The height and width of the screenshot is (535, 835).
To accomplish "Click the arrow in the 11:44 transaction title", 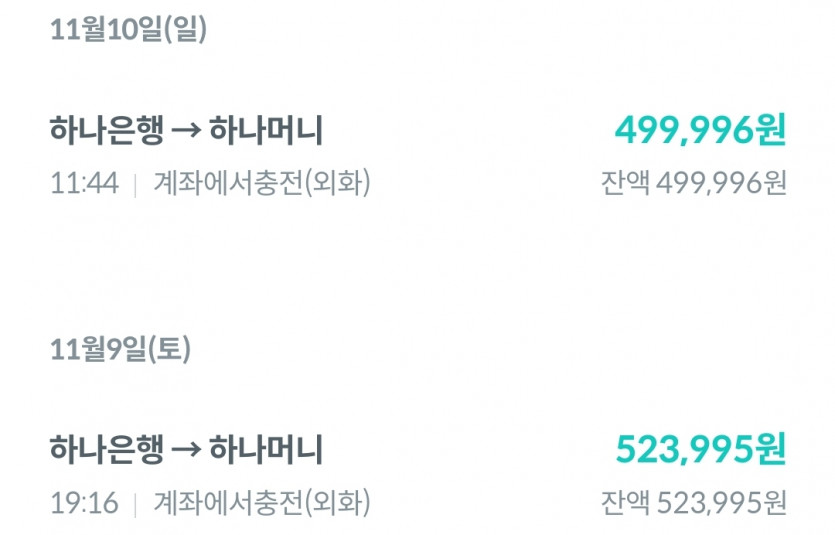I will coord(181,131).
